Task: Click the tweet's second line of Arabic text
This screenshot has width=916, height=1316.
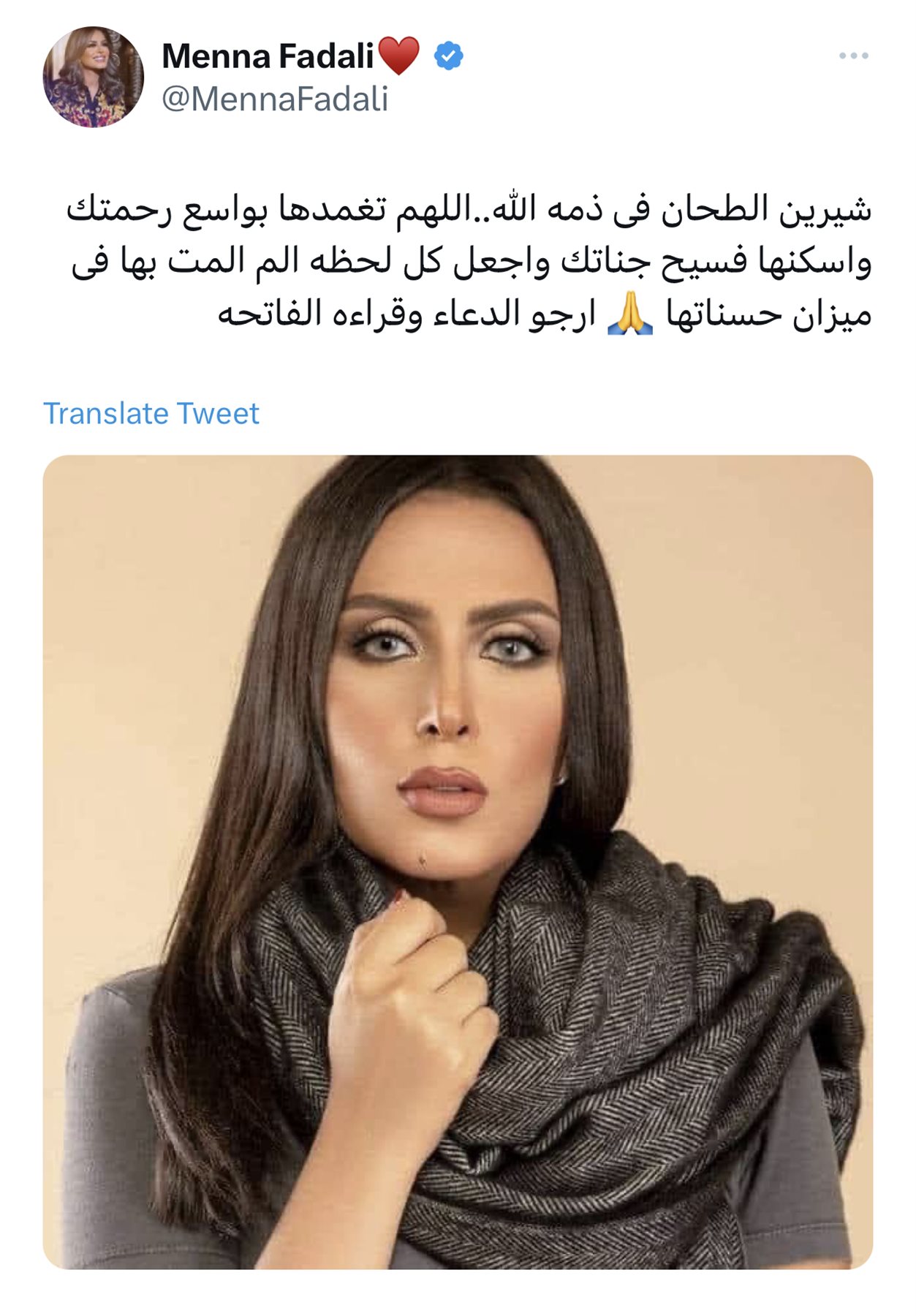Action: tap(472, 262)
